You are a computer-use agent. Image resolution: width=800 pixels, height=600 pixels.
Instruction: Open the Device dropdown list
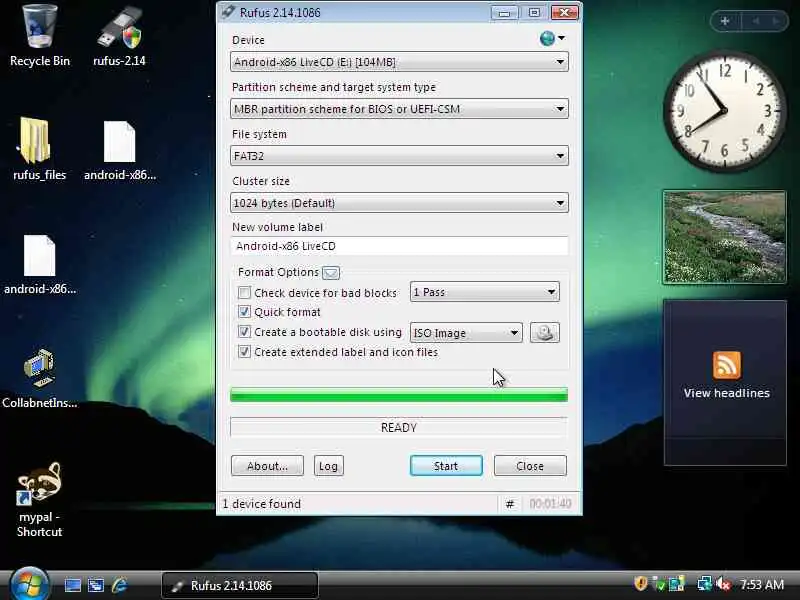399,62
